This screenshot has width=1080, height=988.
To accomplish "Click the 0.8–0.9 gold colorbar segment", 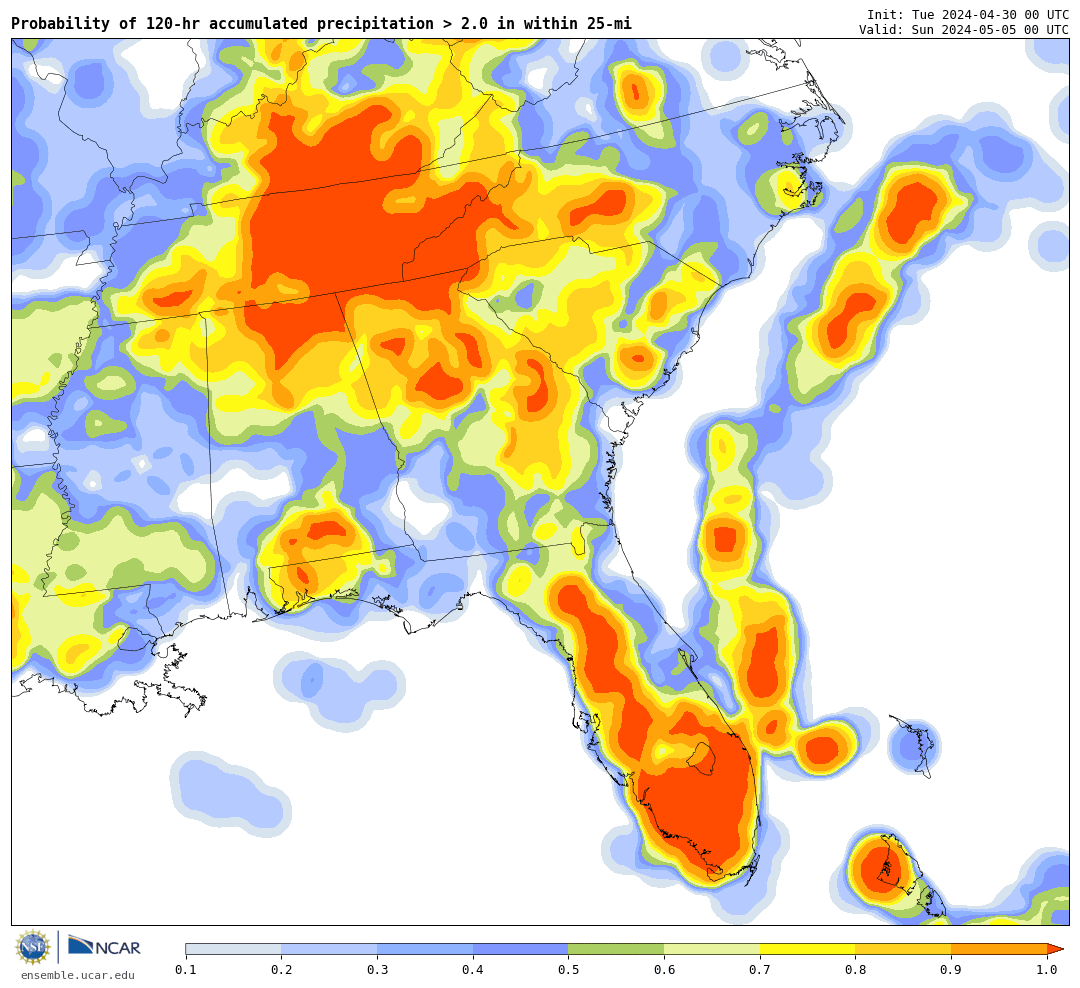I will pyautogui.click(x=904, y=949).
